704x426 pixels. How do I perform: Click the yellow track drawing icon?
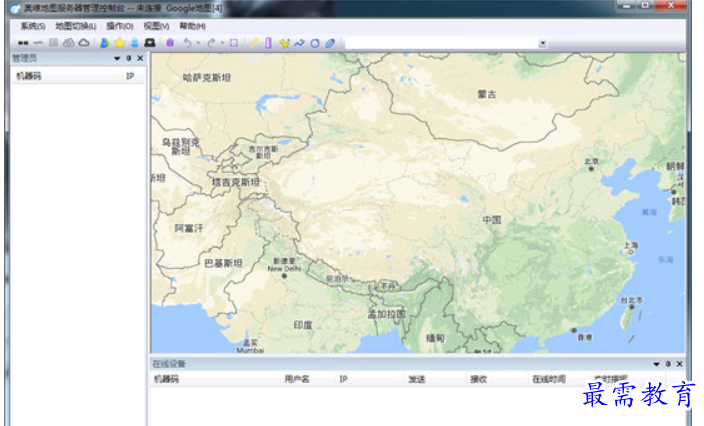tap(254, 43)
